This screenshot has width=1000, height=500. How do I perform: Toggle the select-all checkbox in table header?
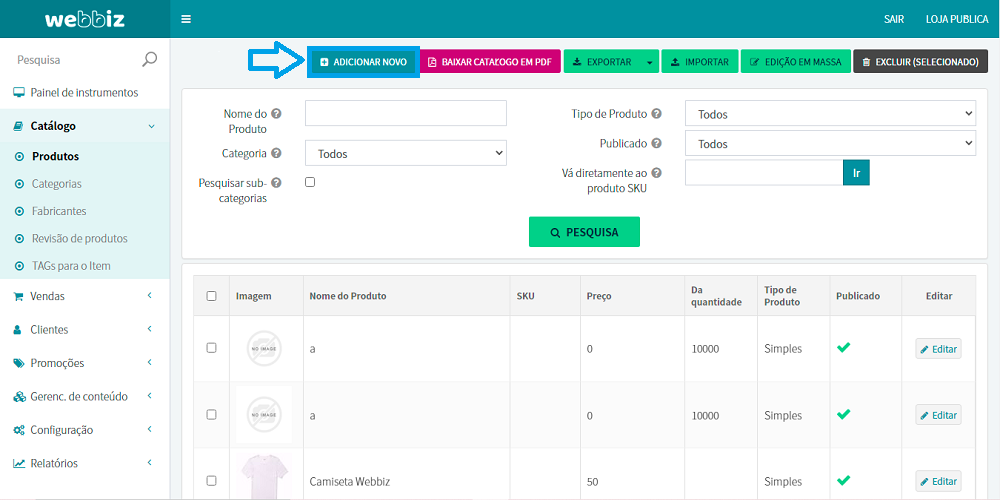pyautogui.click(x=211, y=296)
